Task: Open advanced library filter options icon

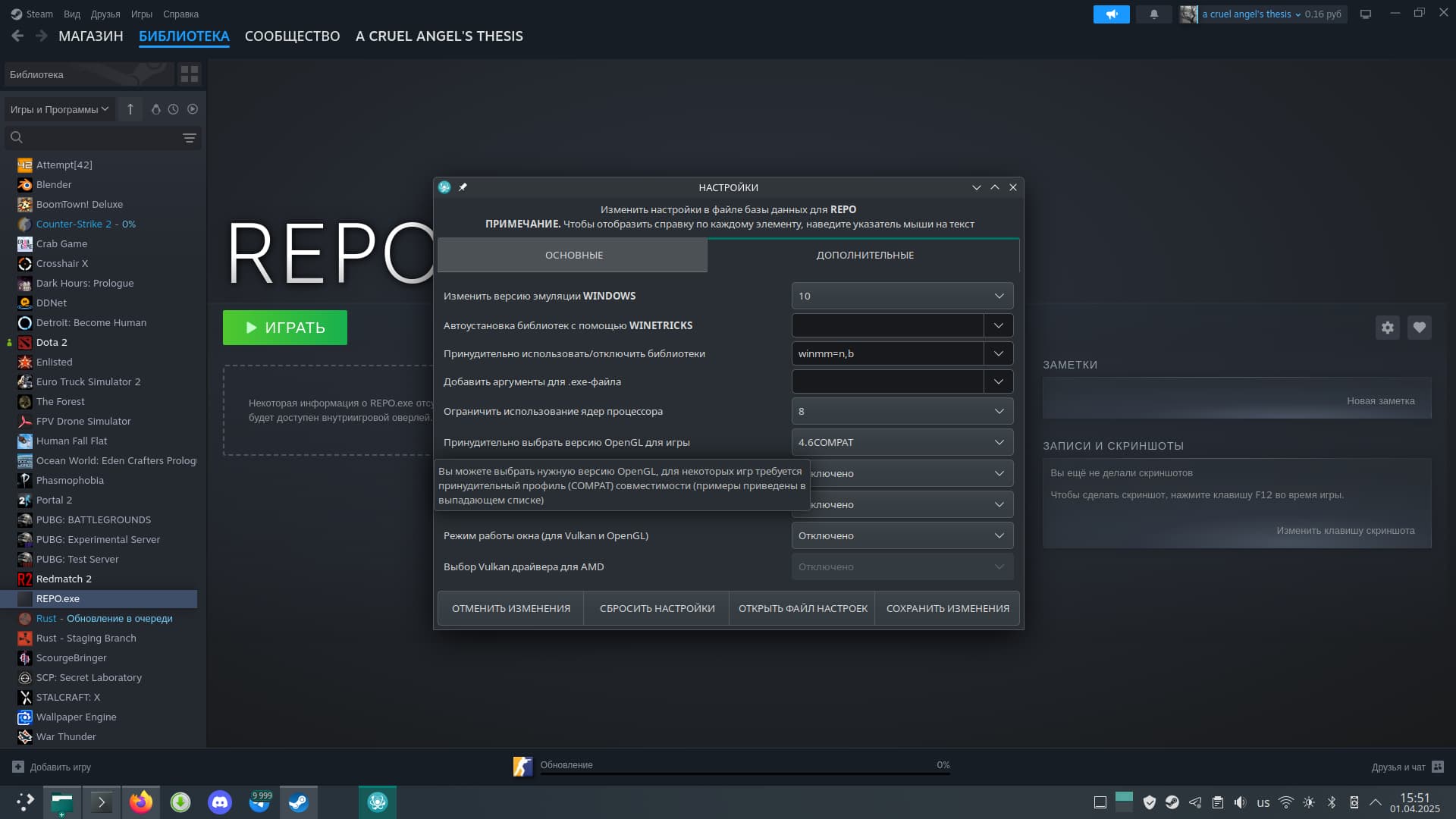Action: [x=189, y=138]
